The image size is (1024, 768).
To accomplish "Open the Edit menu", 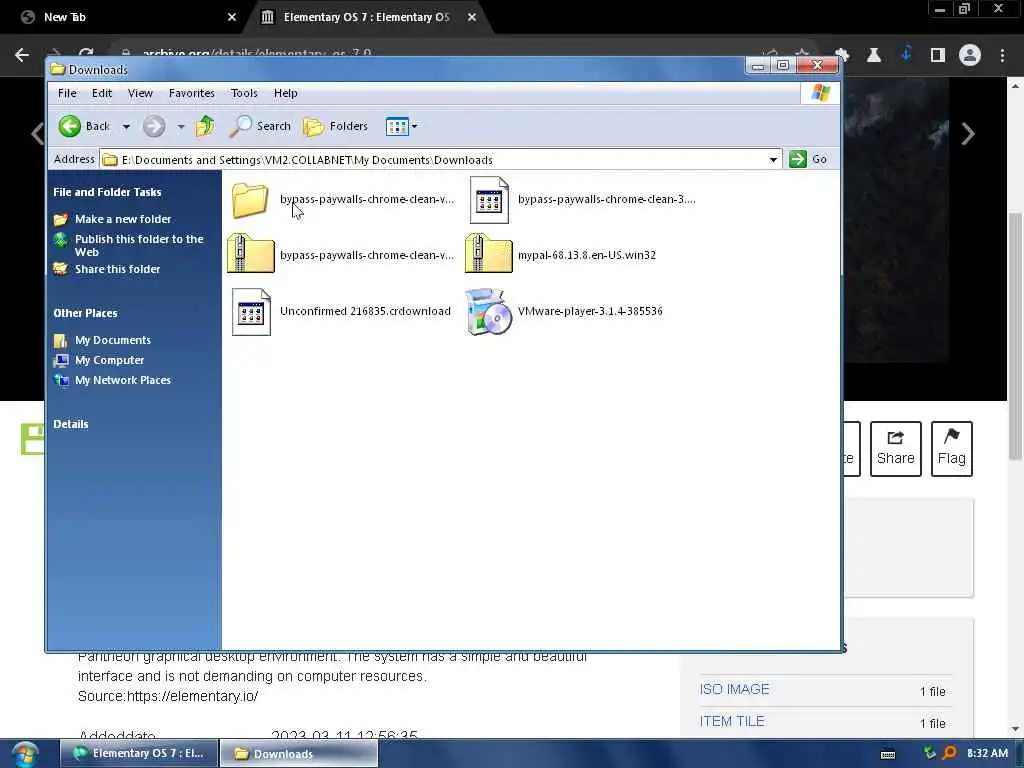I will click(x=101, y=93).
